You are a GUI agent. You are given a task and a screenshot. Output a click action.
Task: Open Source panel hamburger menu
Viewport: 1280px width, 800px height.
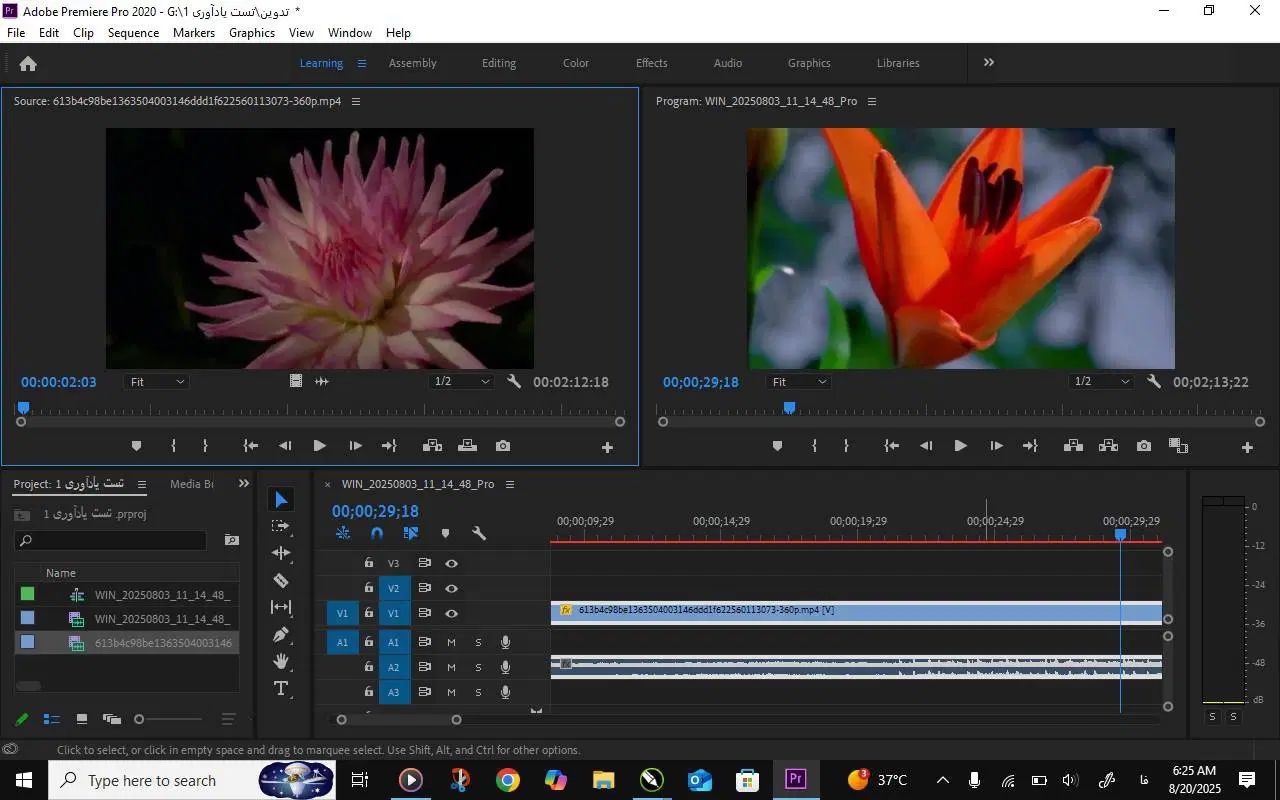[x=356, y=102]
